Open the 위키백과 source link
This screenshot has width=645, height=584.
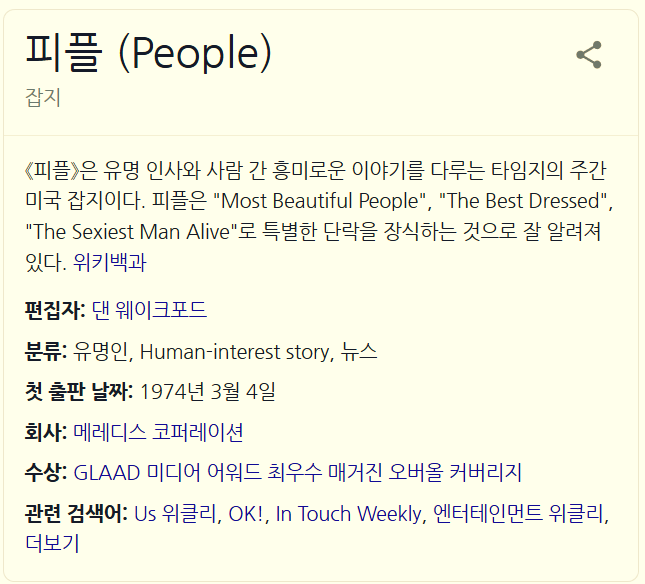[109, 262]
